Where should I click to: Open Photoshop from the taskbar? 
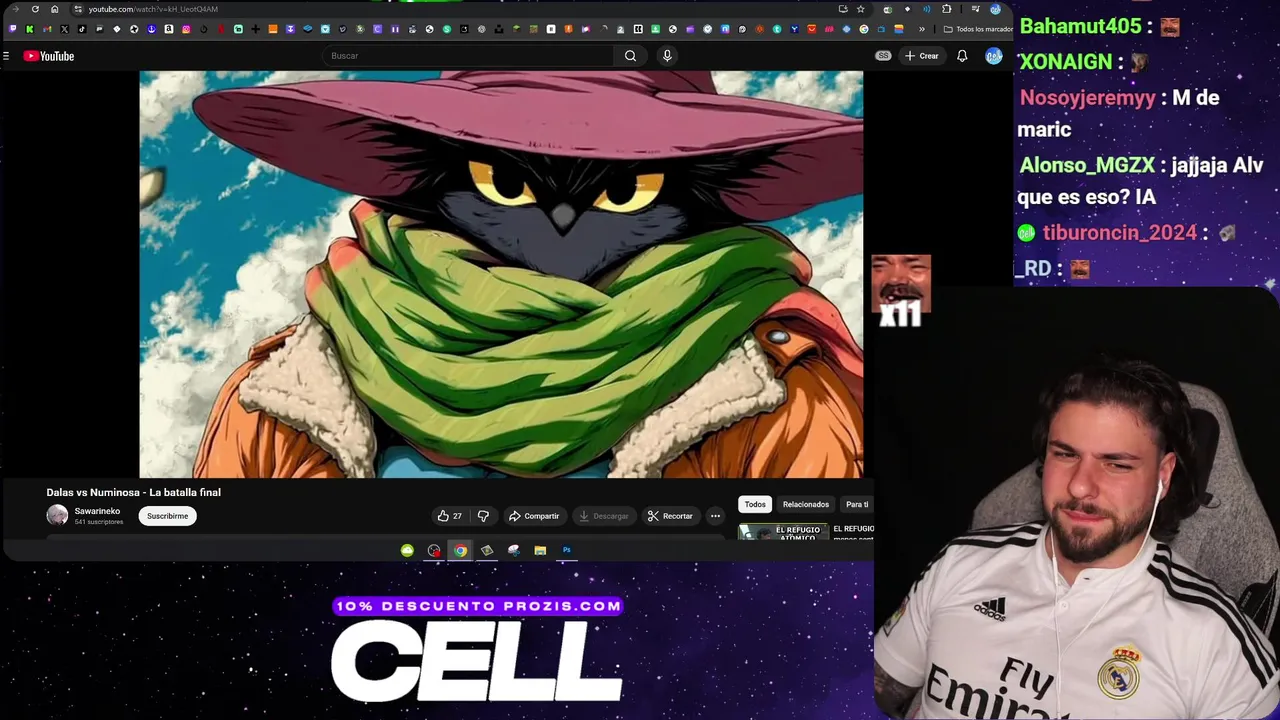566,550
